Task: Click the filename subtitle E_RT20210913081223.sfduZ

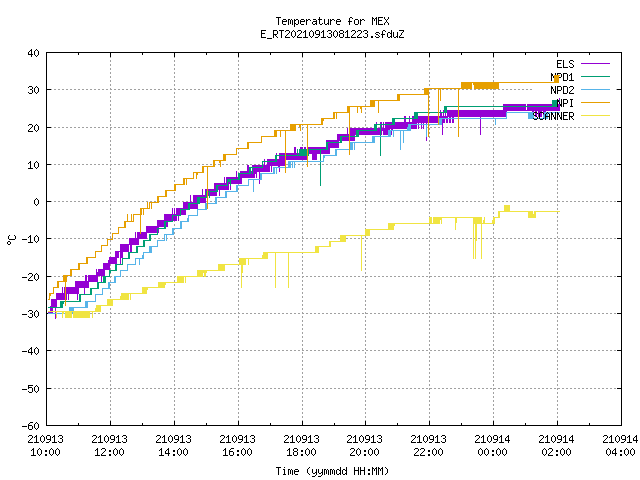Action: pyautogui.click(x=332, y=34)
